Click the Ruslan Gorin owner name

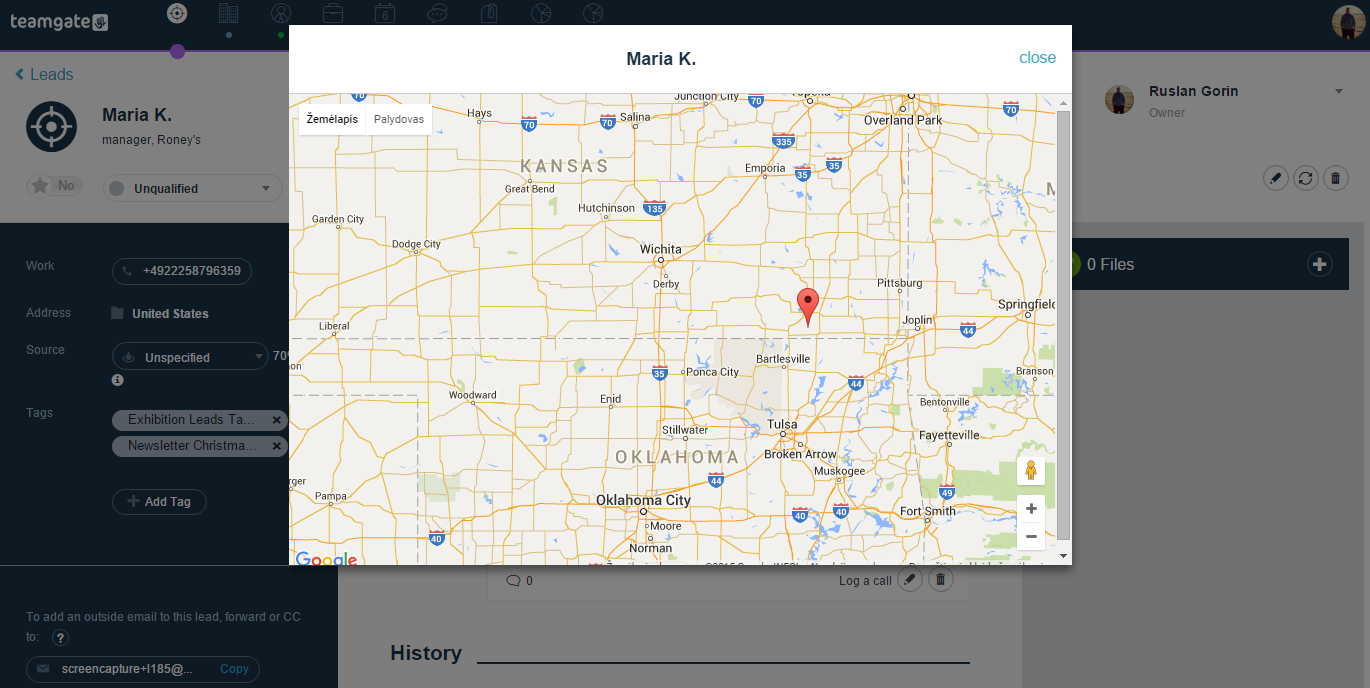(1193, 91)
